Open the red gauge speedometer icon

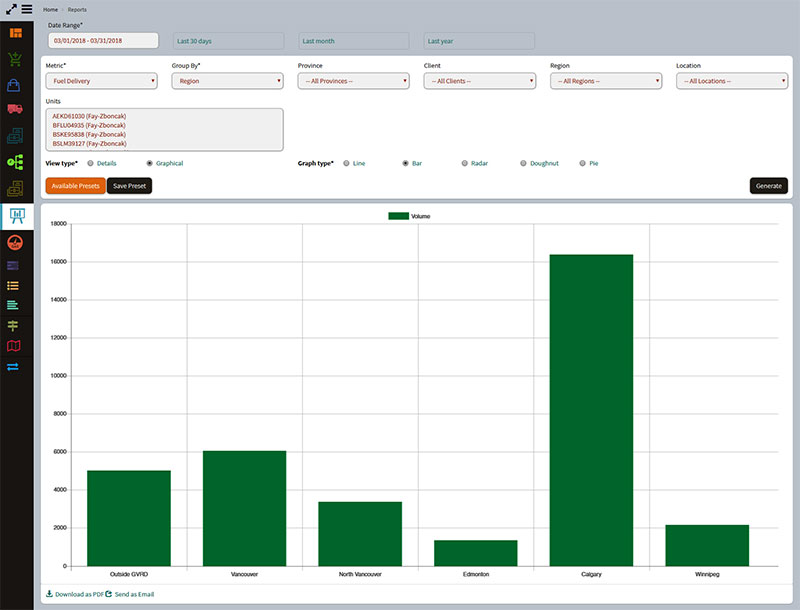(x=15, y=242)
